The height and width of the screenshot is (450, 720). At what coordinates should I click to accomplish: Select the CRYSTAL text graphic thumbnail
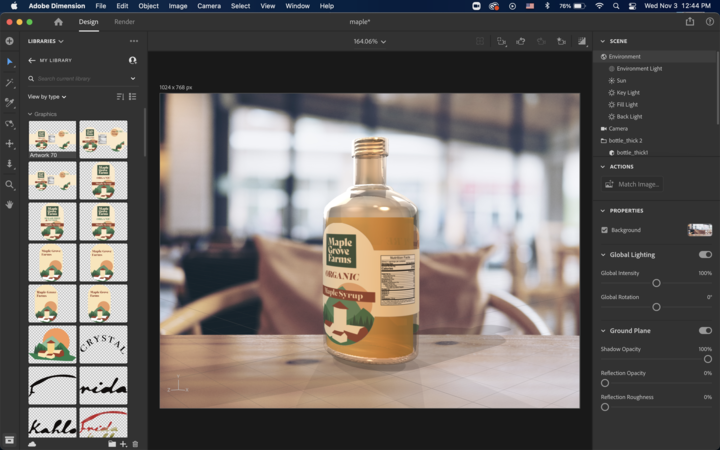click(x=103, y=344)
